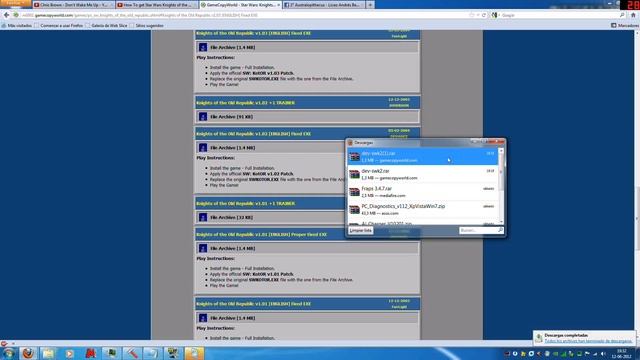
Task: Go back with the browser back arrow
Action: tap(6, 15)
